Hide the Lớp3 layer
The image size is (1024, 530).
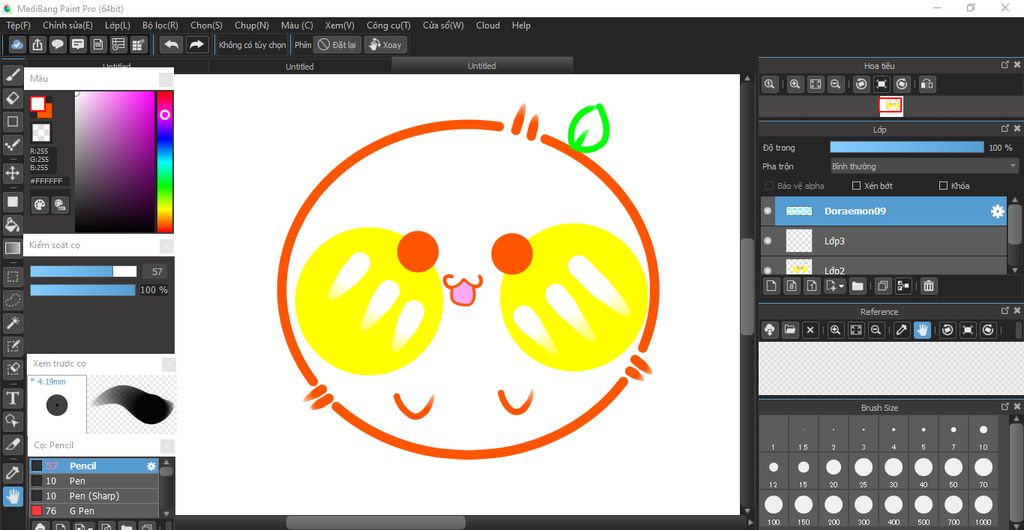(767, 241)
